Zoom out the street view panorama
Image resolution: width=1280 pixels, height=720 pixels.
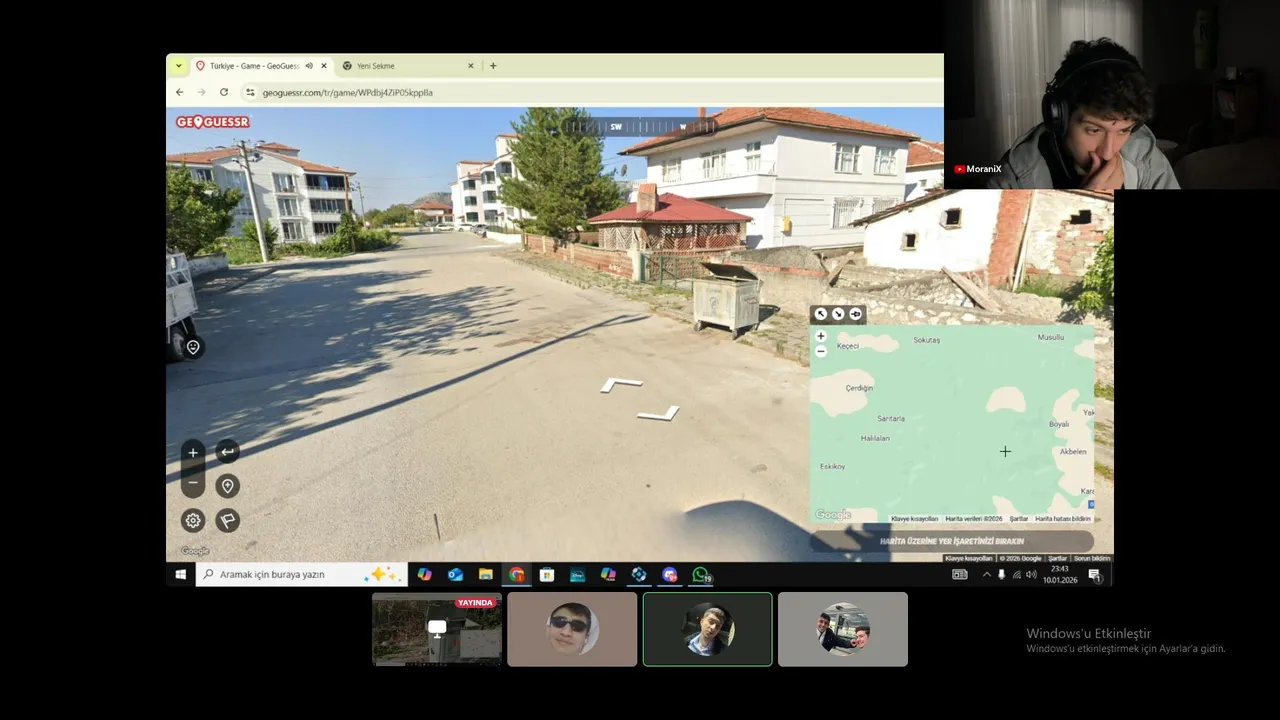[193, 482]
